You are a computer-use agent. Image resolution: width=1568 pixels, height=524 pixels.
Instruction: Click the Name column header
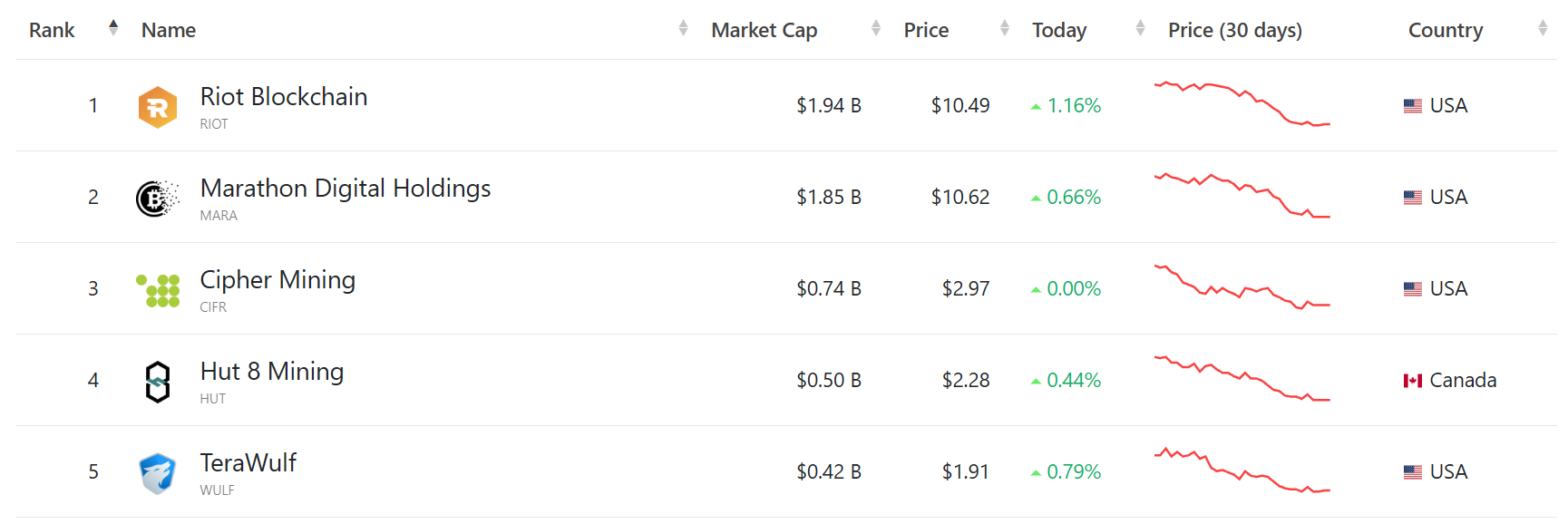point(169,31)
